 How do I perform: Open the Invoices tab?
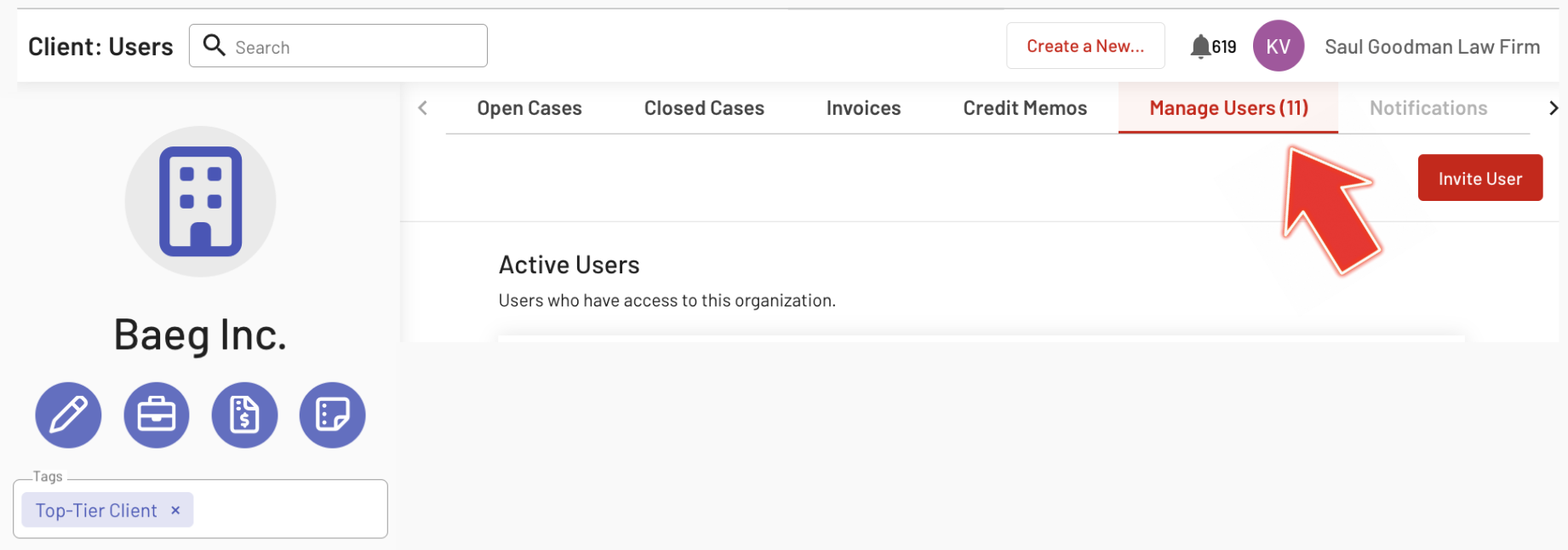[863, 108]
